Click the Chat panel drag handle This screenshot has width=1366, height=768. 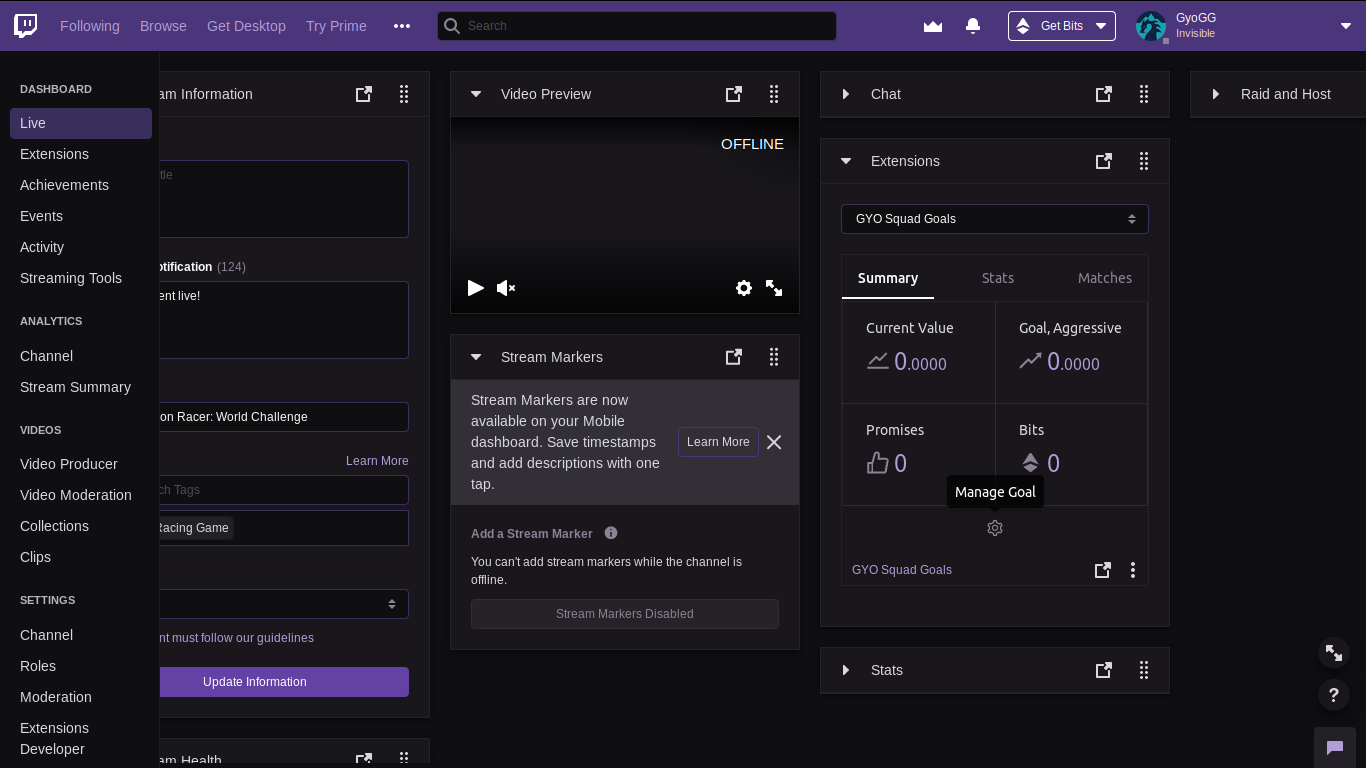coord(1144,94)
